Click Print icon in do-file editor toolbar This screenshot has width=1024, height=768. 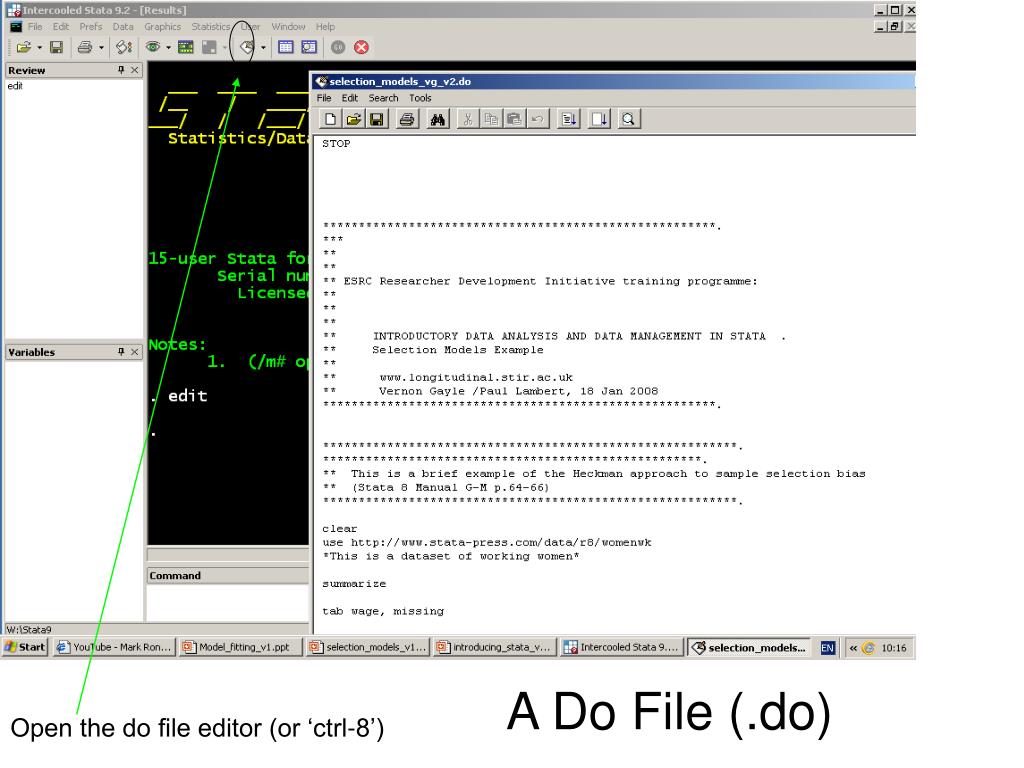coord(407,119)
